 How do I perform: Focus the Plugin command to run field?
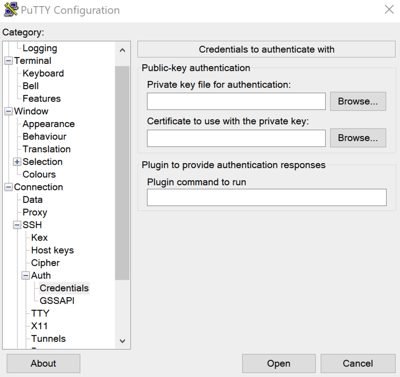[267, 197]
